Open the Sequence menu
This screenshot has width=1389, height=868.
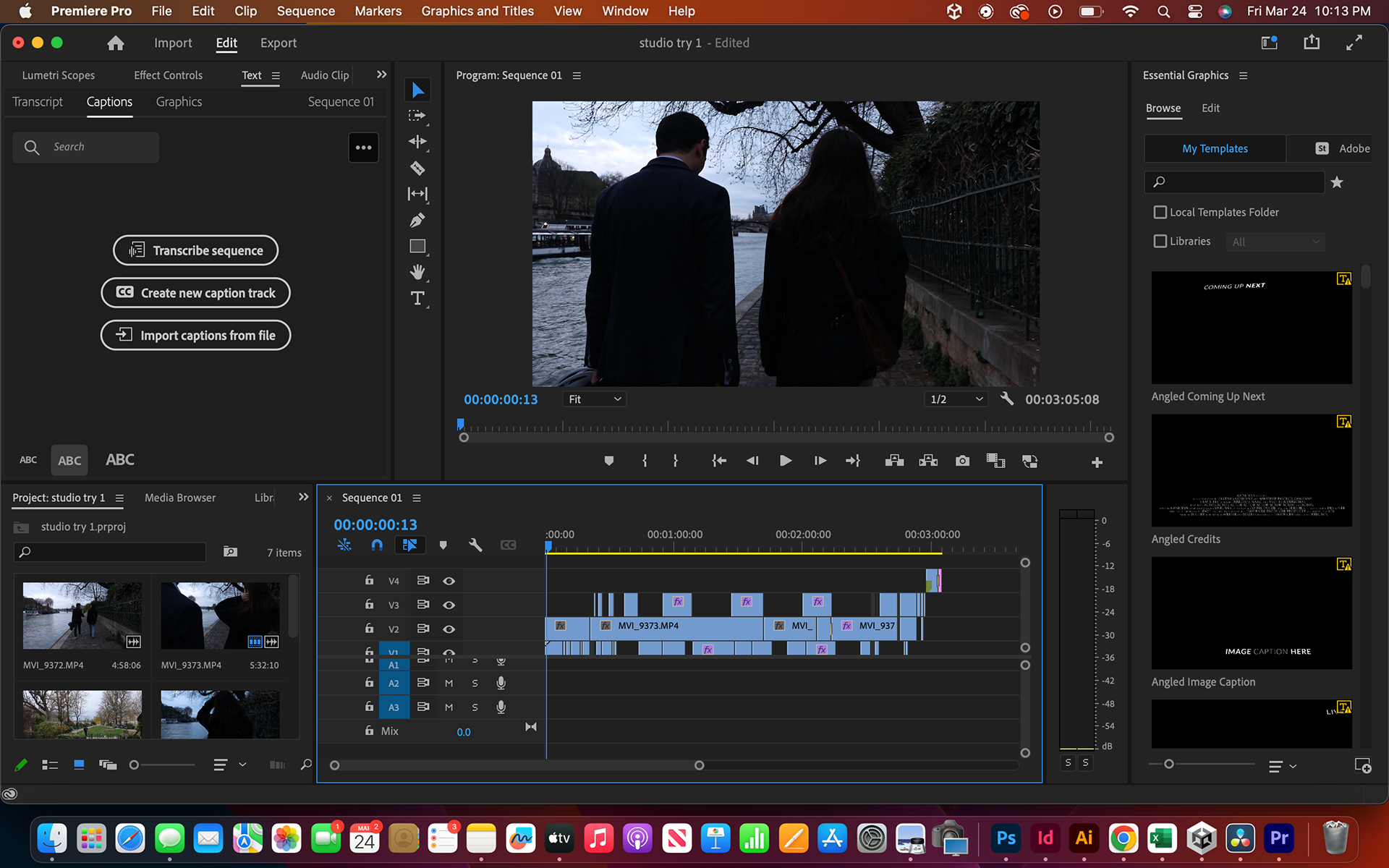305,11
